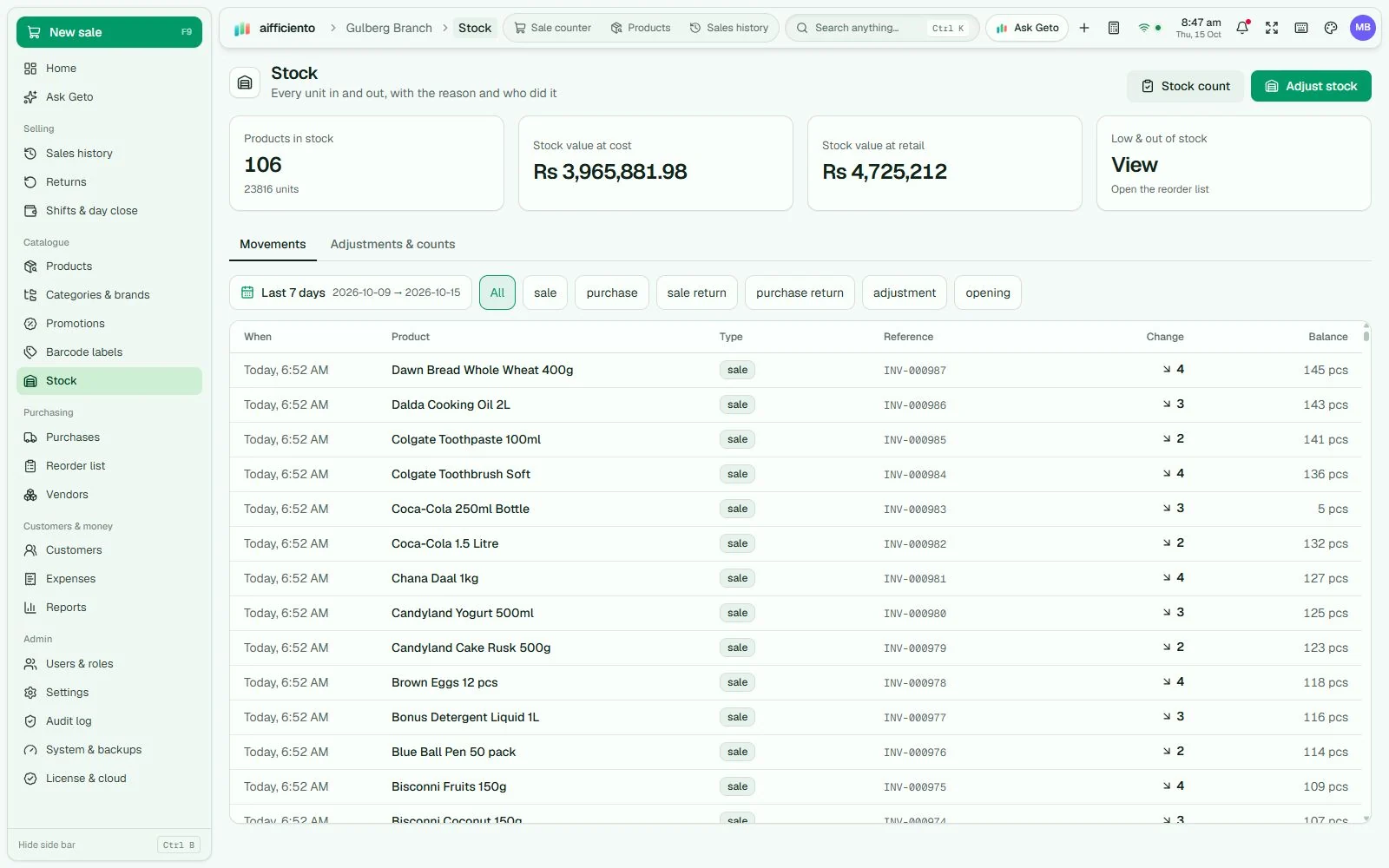The height and width of the screenshot is (868, 1389).
Task: Show all movement types with All filter
Action: coord(497,293)
